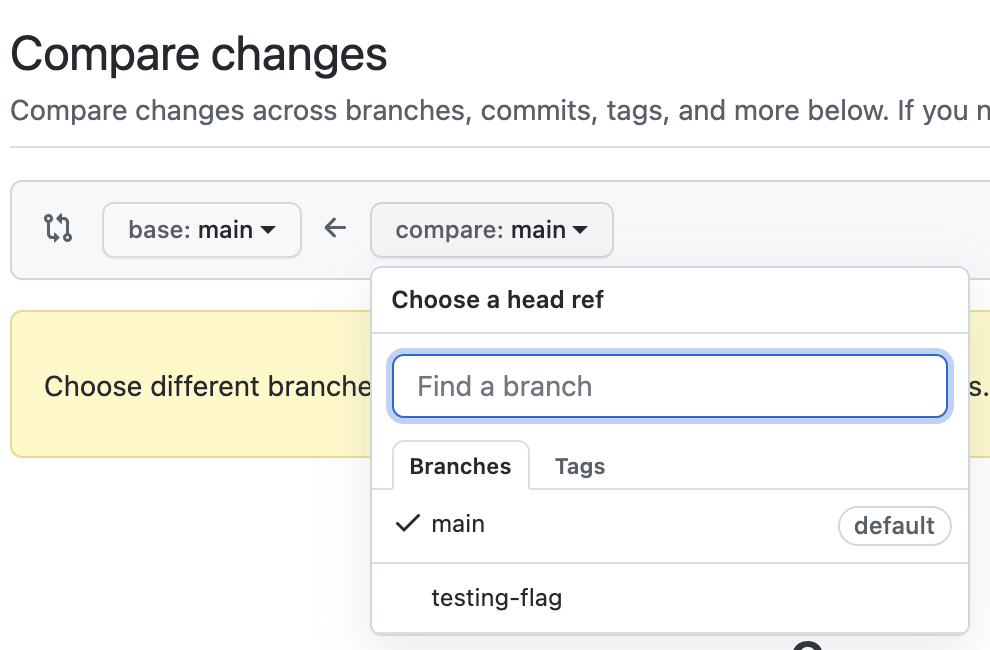
Task: Switch to the Tags tab
Action: 580,466
